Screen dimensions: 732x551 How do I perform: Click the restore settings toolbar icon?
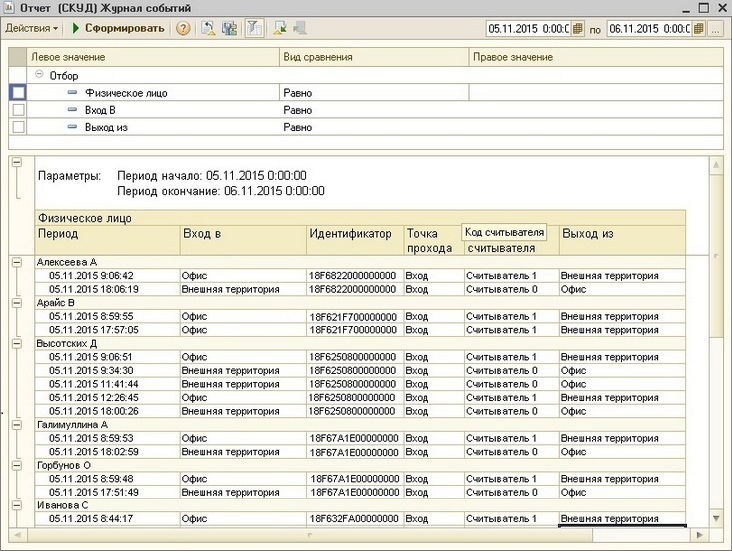278,28
